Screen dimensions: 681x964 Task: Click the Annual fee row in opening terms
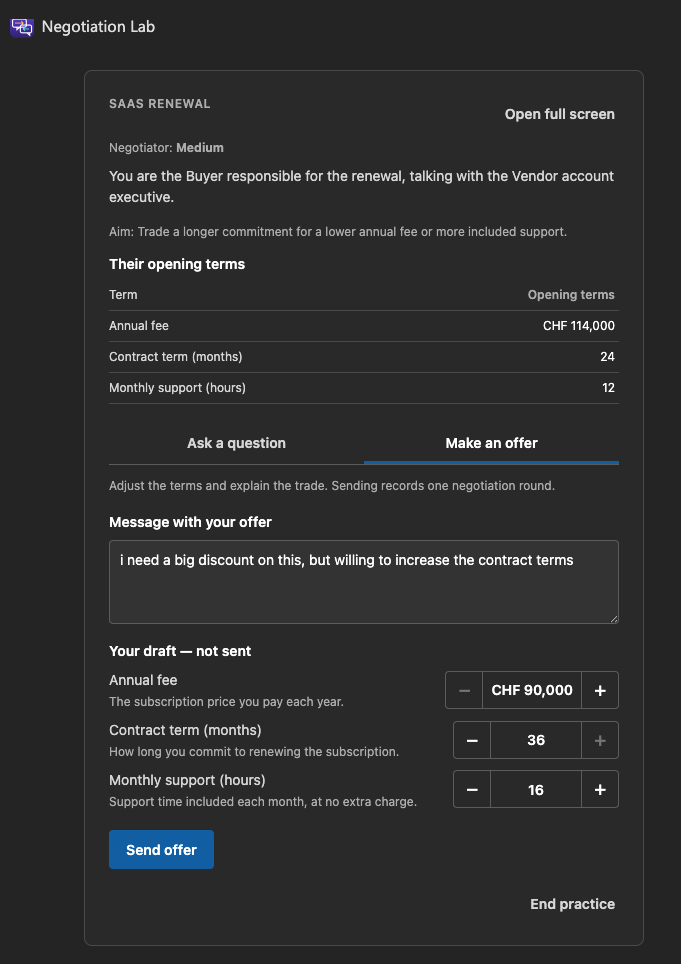tap(364, 326)
